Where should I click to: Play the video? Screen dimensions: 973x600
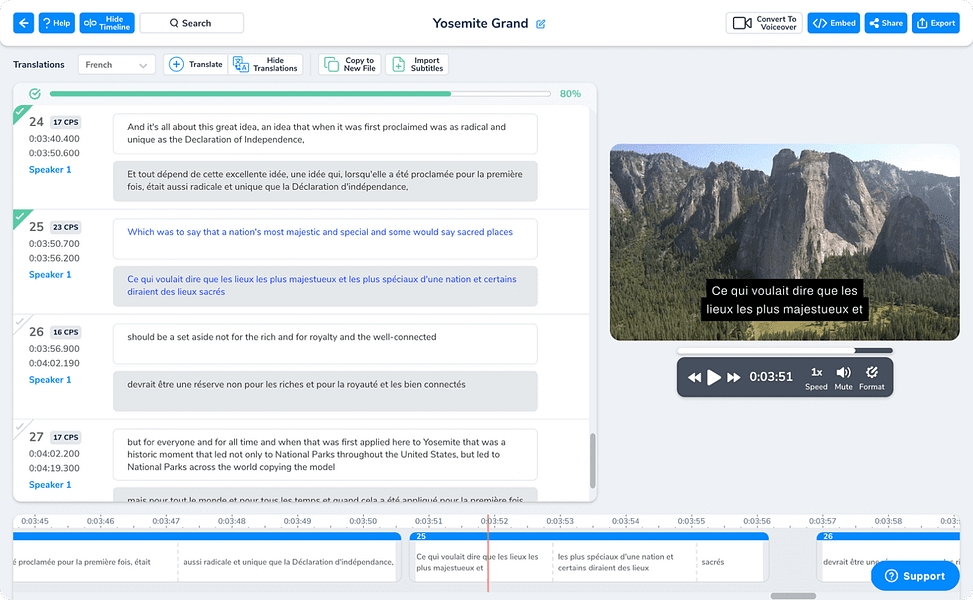click(x=714, y=377)
